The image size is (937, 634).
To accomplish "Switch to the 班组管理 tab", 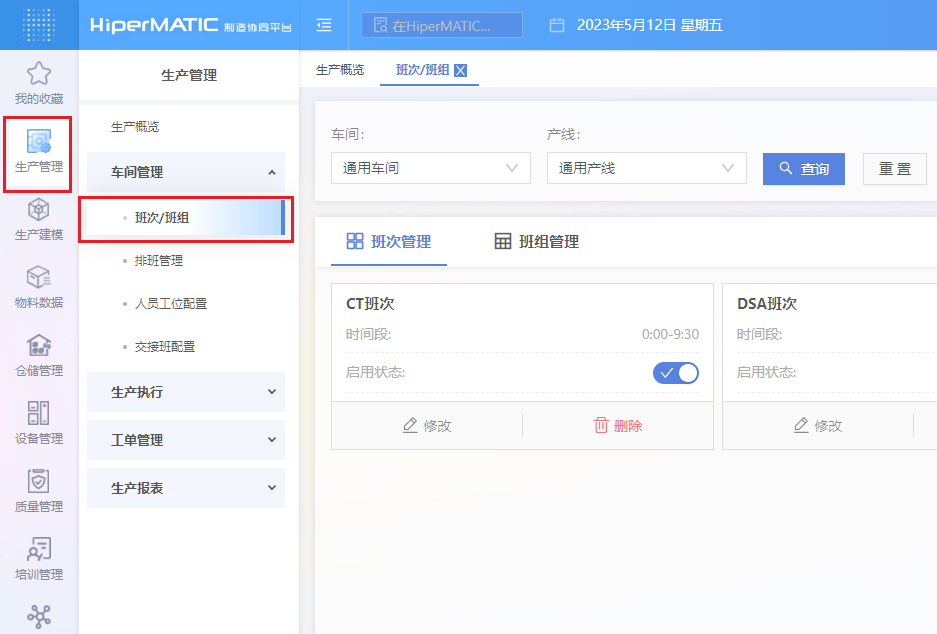I will pyautogui.click(x=537, y=241).
